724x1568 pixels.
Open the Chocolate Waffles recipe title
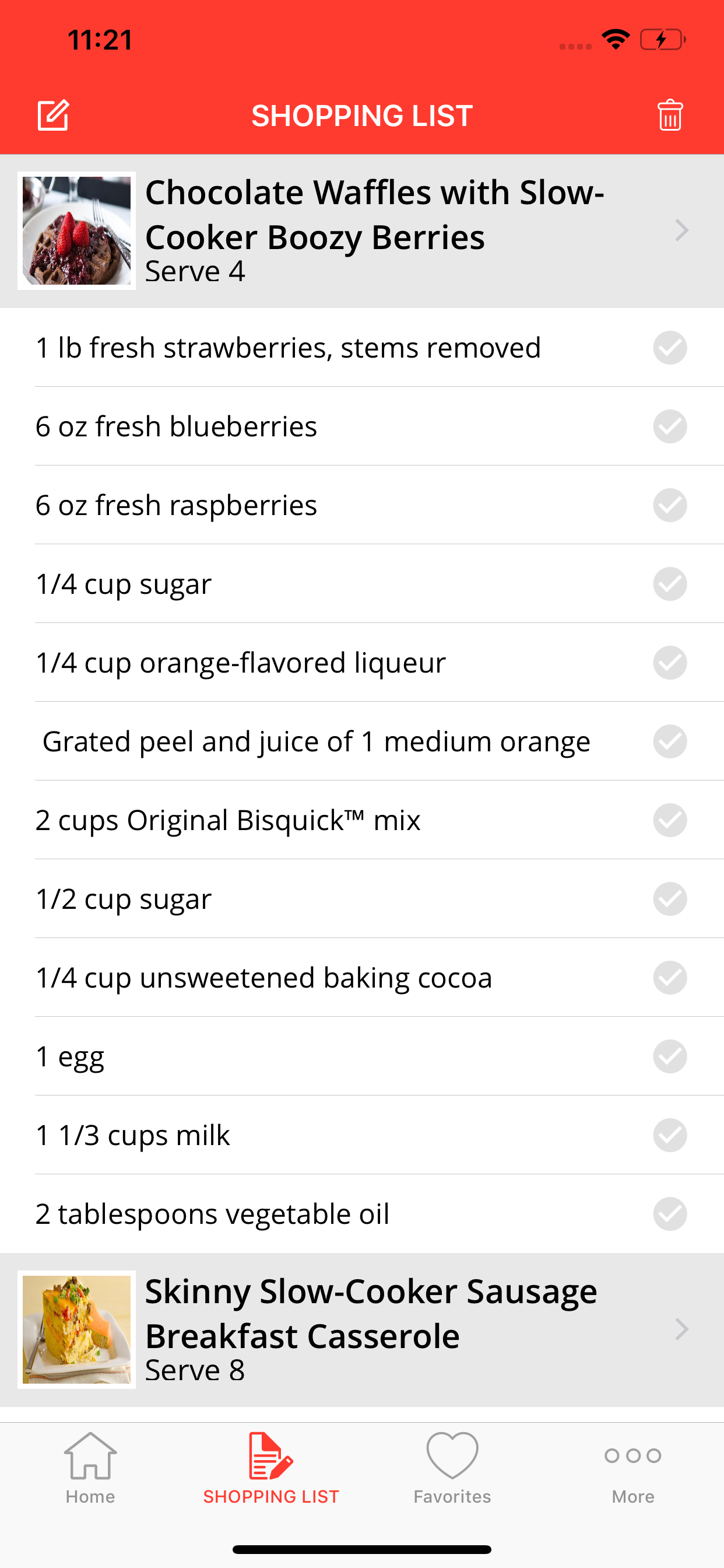point(374,215)
